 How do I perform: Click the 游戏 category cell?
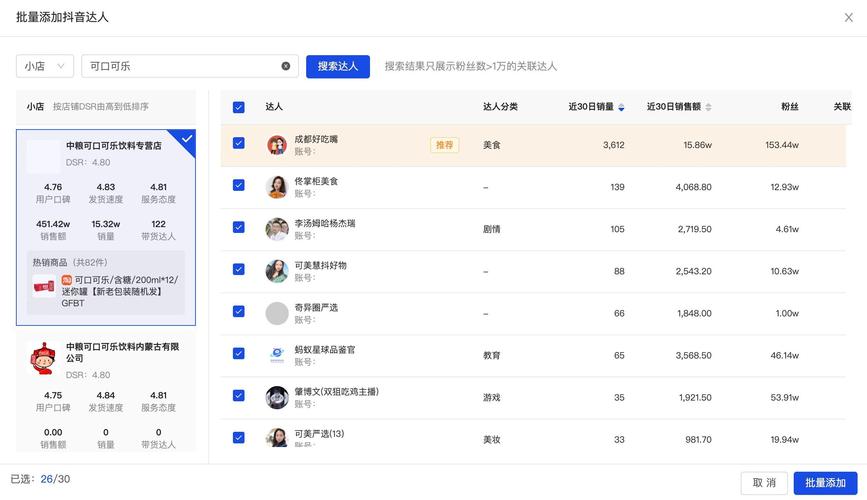point(492,397)
